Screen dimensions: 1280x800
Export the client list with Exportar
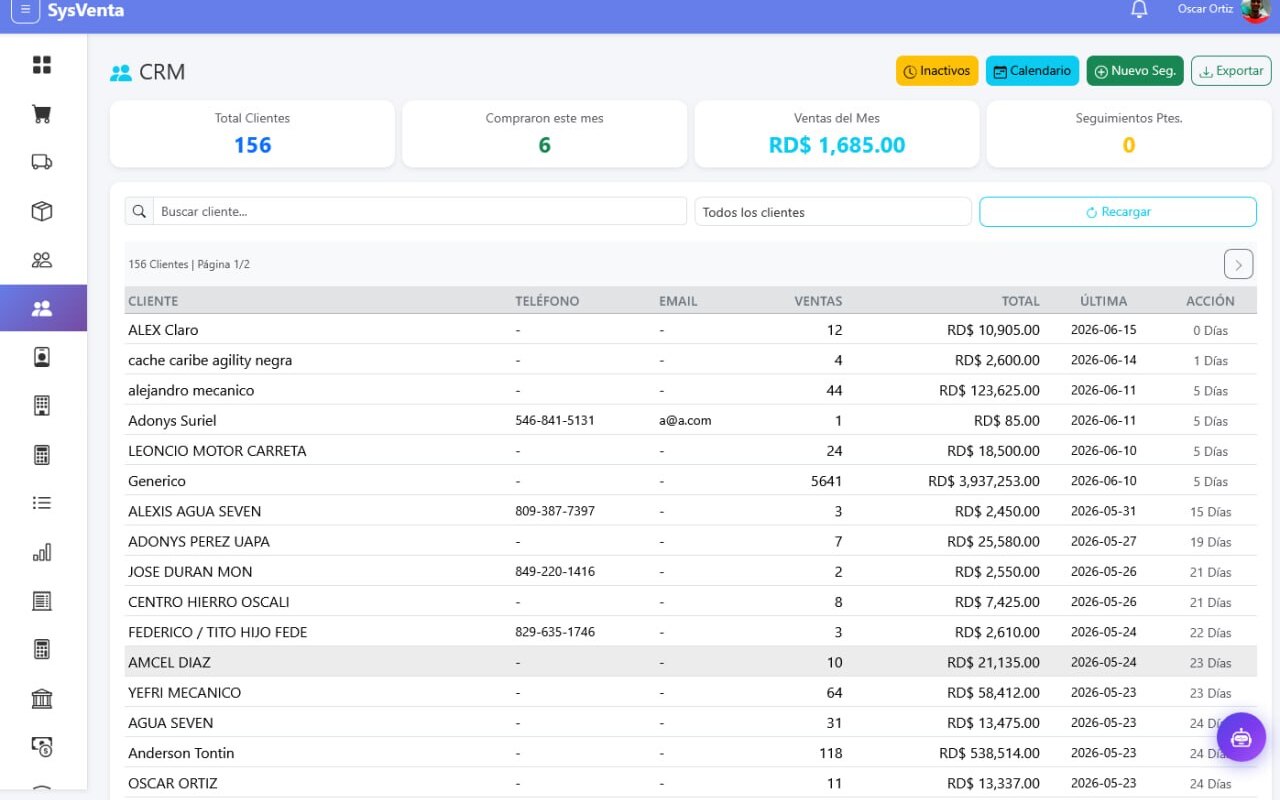pyautogui.click(x=1231, y=71)
